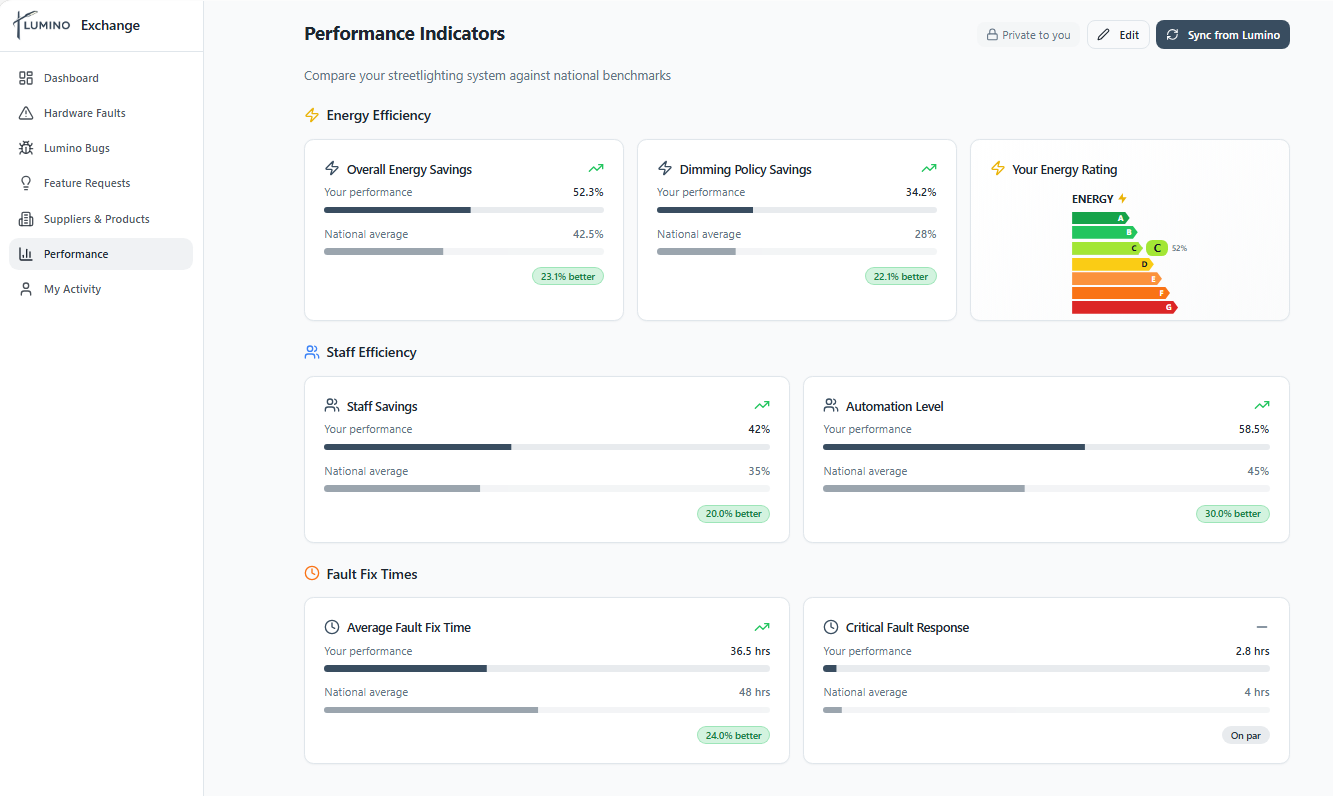Click the Performance bar chart icon
Screen dimensions: 1333x796
(x=26, y=254)
